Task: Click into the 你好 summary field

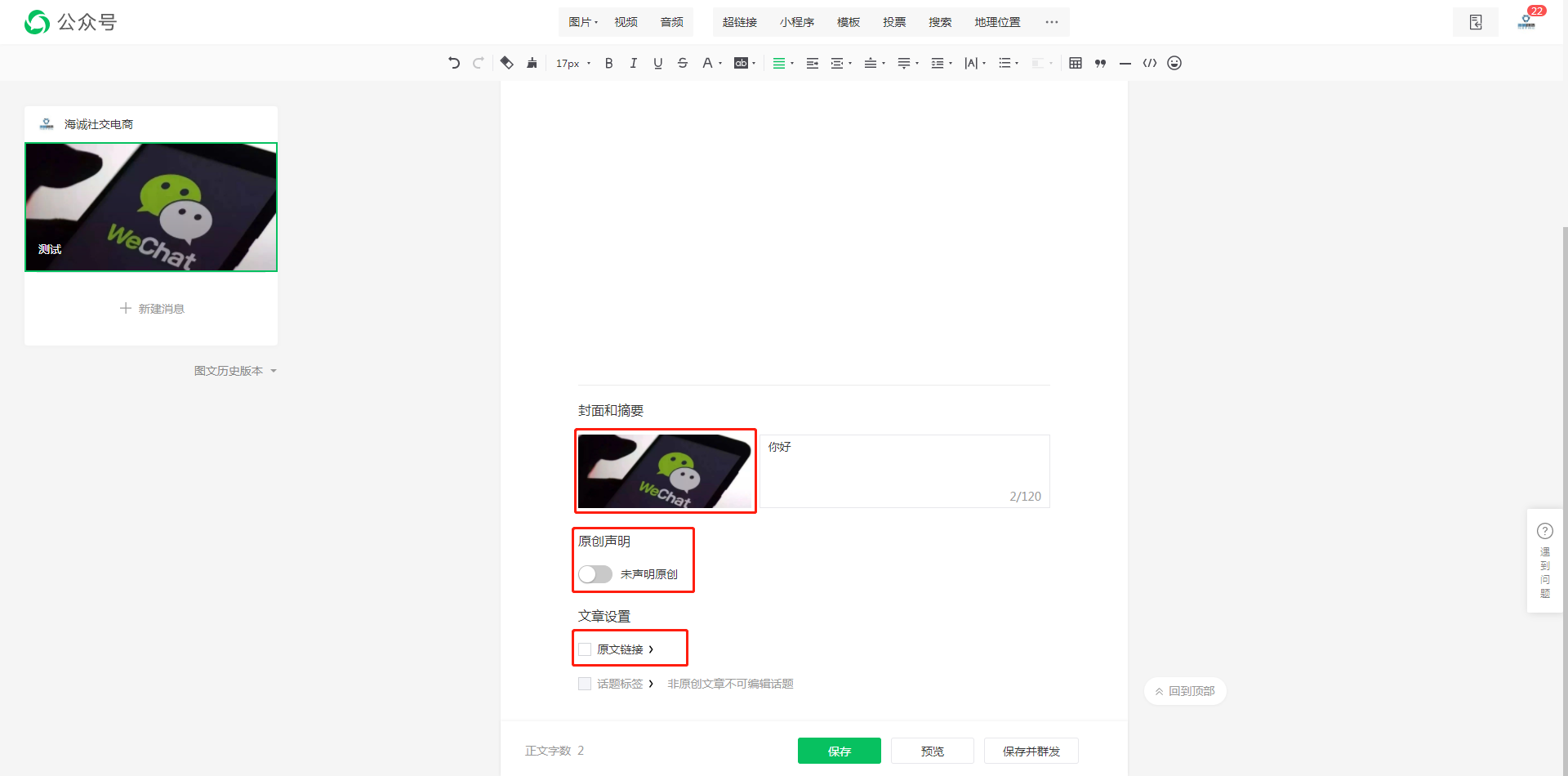Action: pos(905,471)
